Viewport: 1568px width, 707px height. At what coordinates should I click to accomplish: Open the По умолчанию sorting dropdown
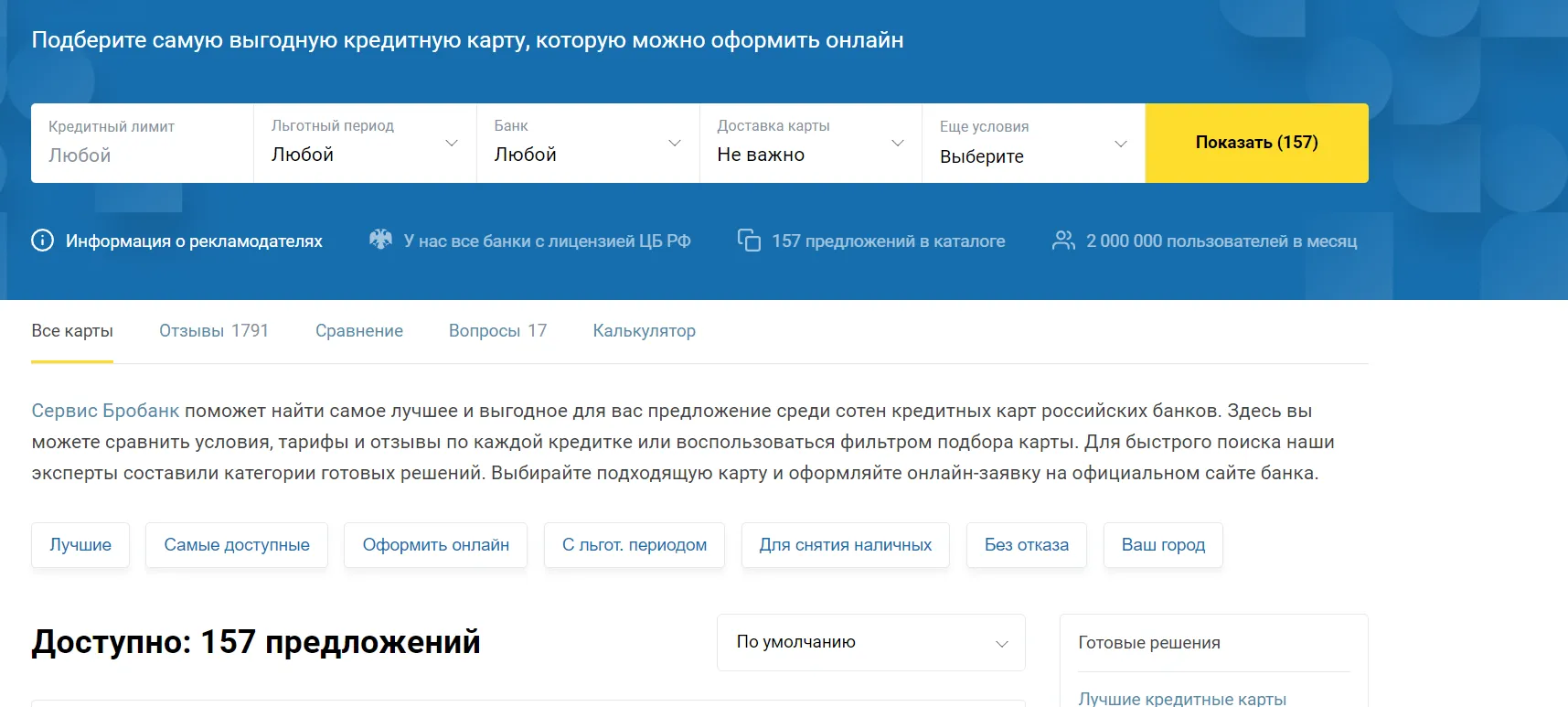click(870, 642)
